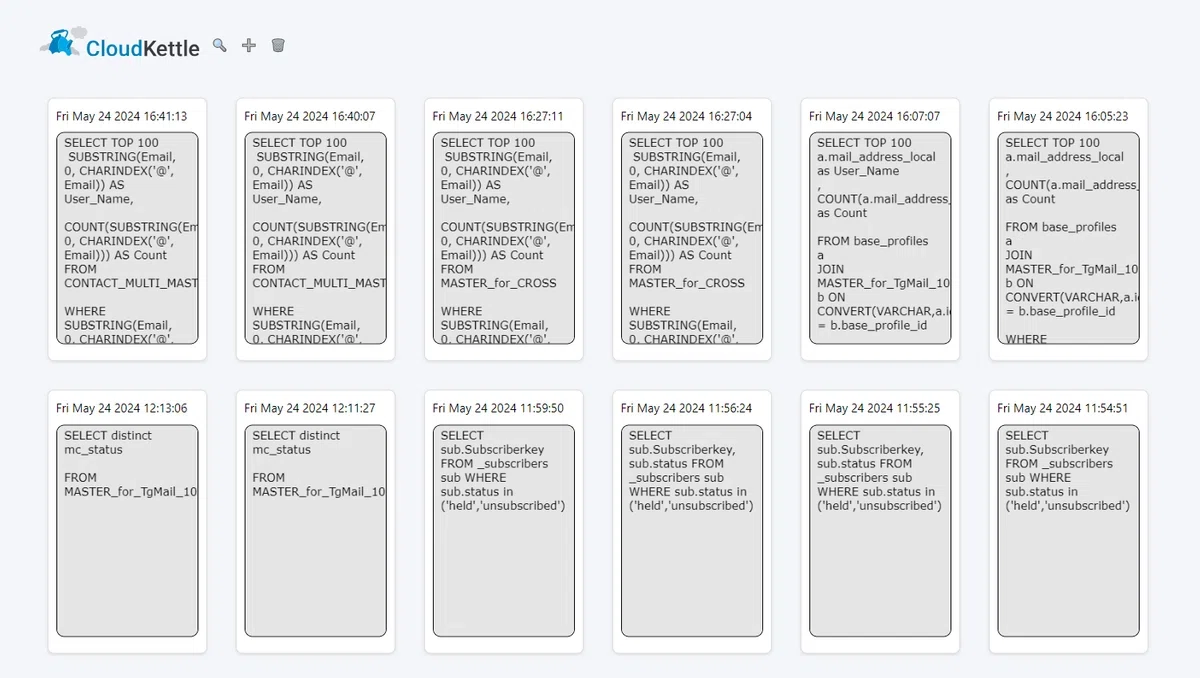Select query card from 11:54:51

(x=1068, y=522)
